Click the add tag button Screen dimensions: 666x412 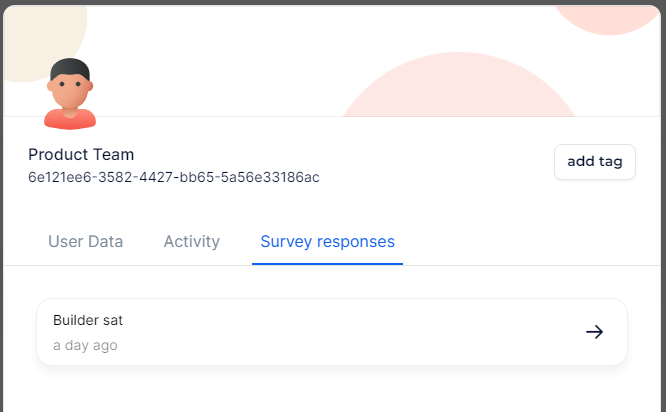pos(595,162)
